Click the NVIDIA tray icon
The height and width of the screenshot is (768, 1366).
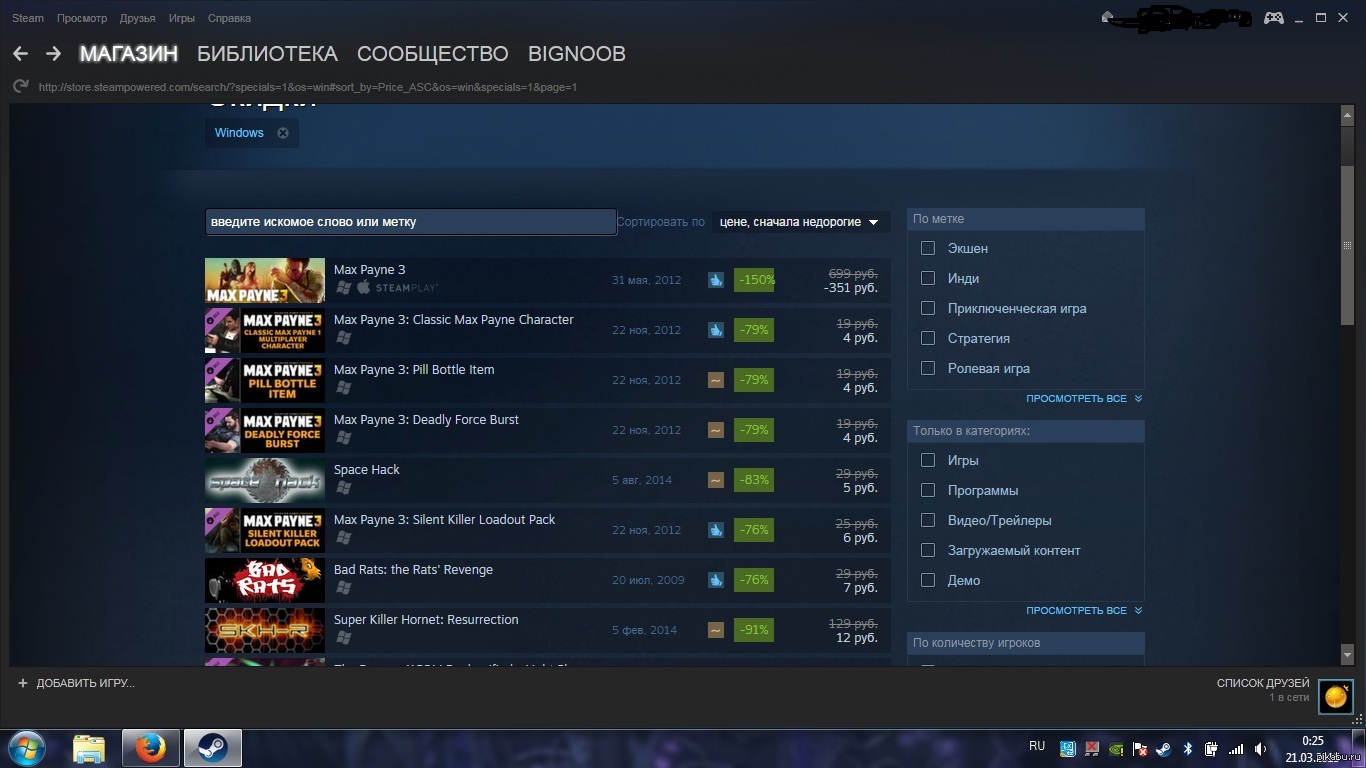1116,748
